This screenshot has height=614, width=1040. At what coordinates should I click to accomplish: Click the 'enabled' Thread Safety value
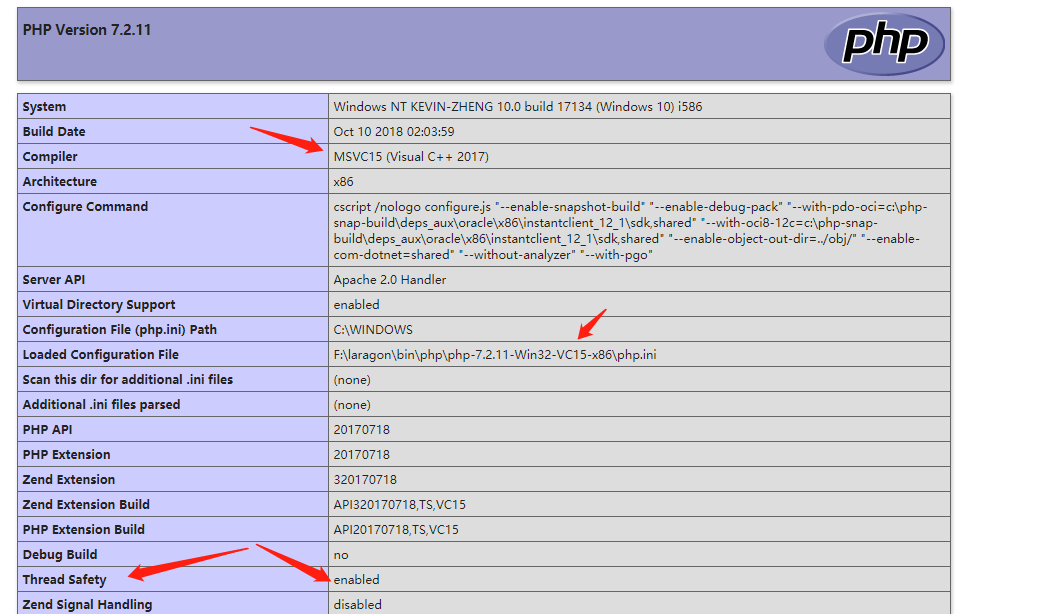(x=357, y=580)
